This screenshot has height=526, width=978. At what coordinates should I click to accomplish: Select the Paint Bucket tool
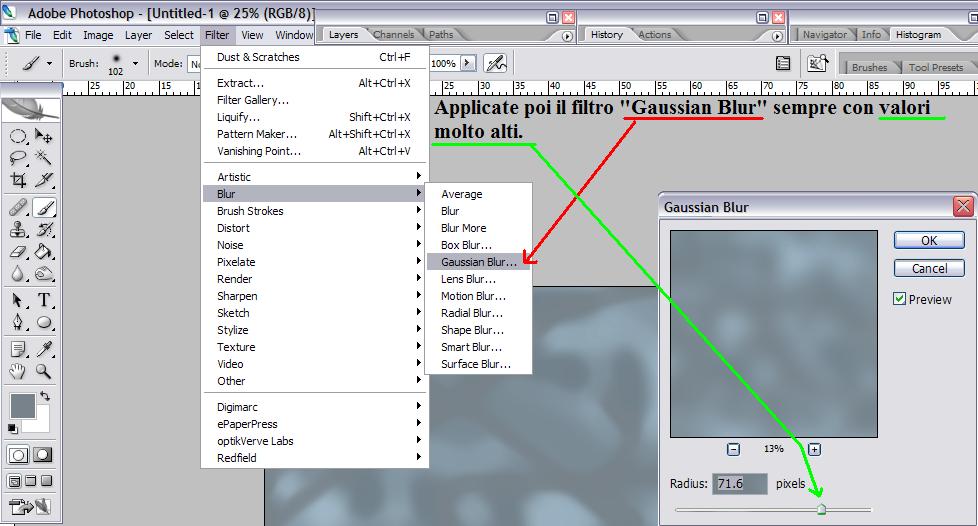(44, 251)
